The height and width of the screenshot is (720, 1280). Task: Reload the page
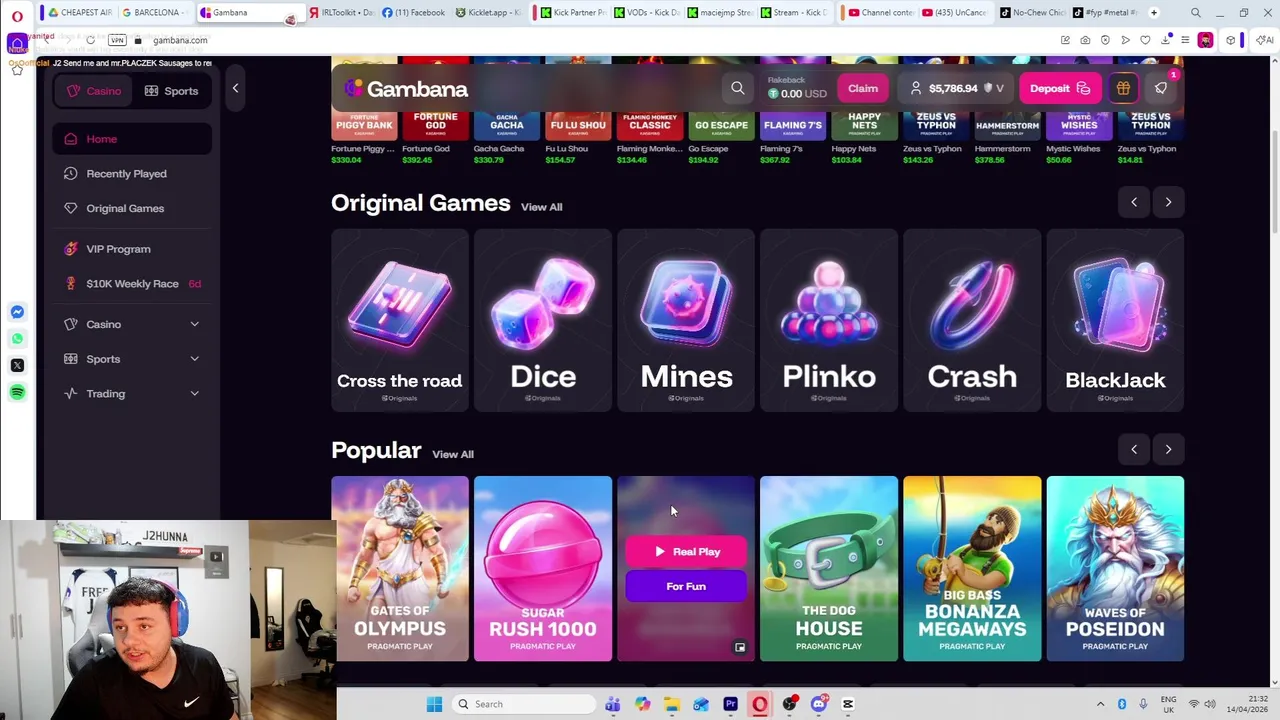tap(90, 40)
